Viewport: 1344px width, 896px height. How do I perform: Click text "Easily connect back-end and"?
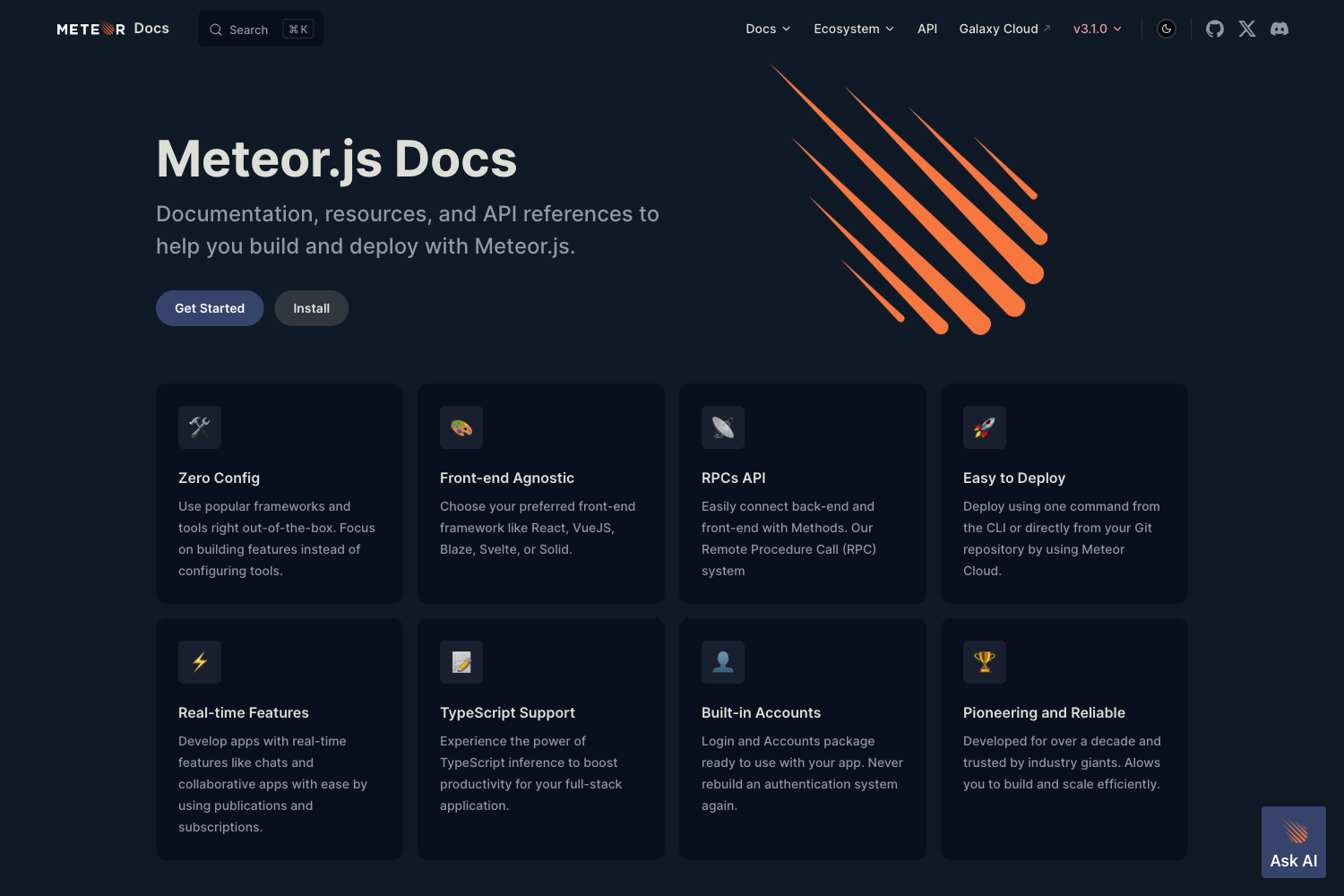(x=788, y=506)
